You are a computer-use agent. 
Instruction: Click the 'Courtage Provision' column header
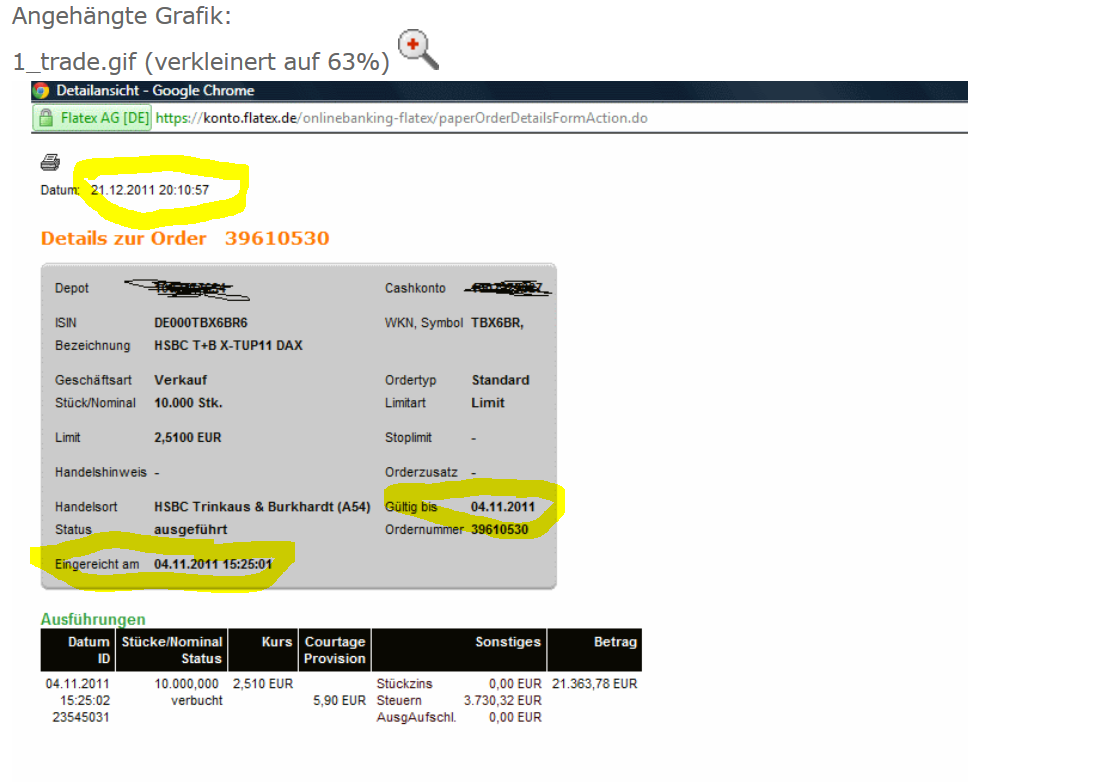[335, 650]
